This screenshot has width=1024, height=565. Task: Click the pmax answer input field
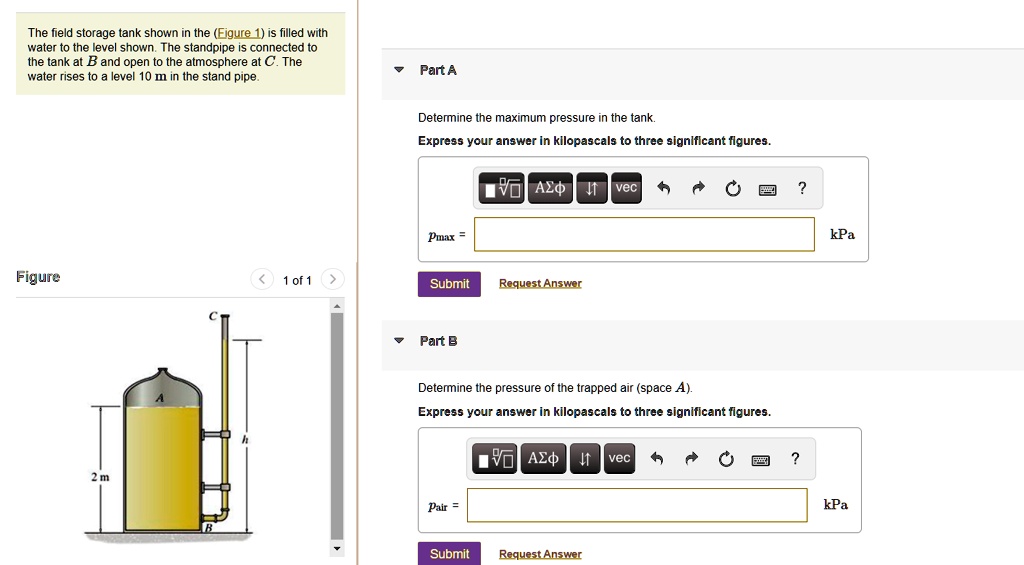(x=644, y=235)
